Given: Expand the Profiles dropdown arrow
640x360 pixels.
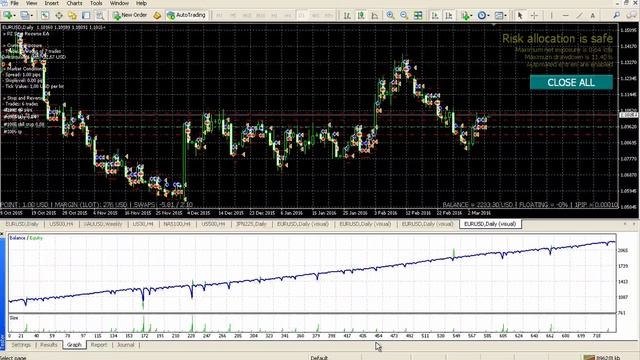Looking at the screenshot, I should coord(31,16).
